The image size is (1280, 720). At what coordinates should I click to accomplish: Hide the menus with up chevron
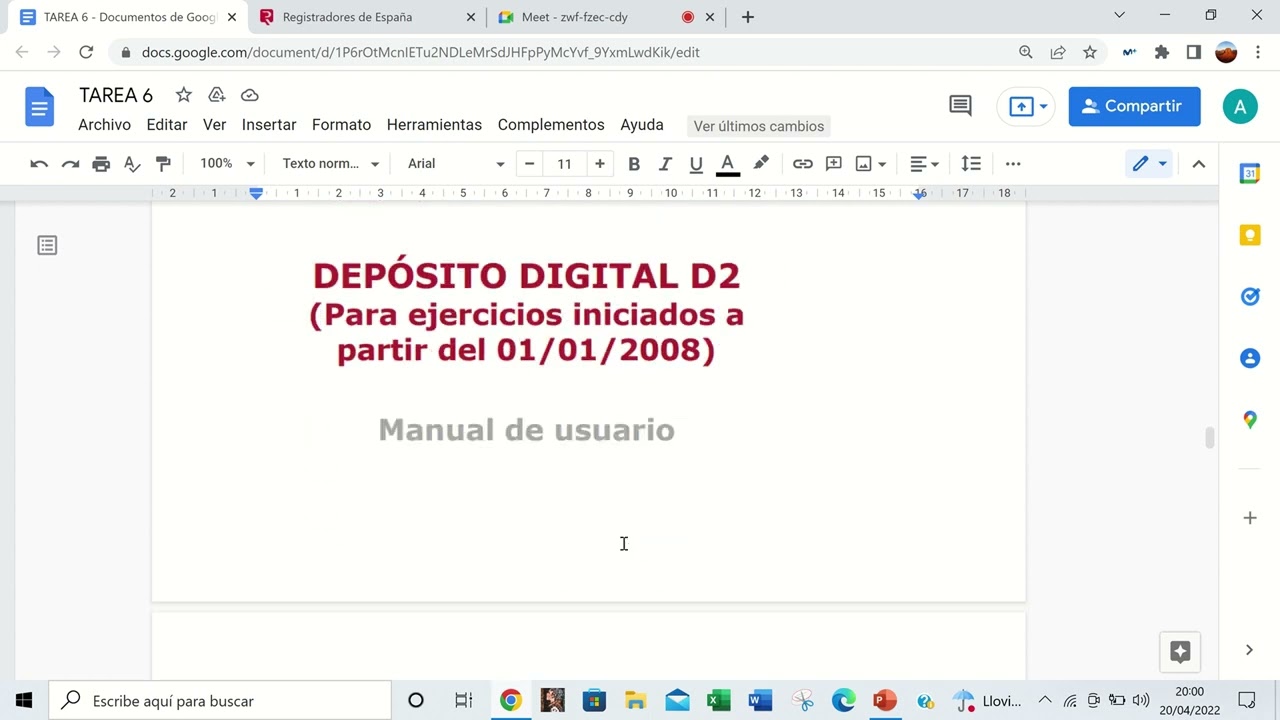(1199, 164)
